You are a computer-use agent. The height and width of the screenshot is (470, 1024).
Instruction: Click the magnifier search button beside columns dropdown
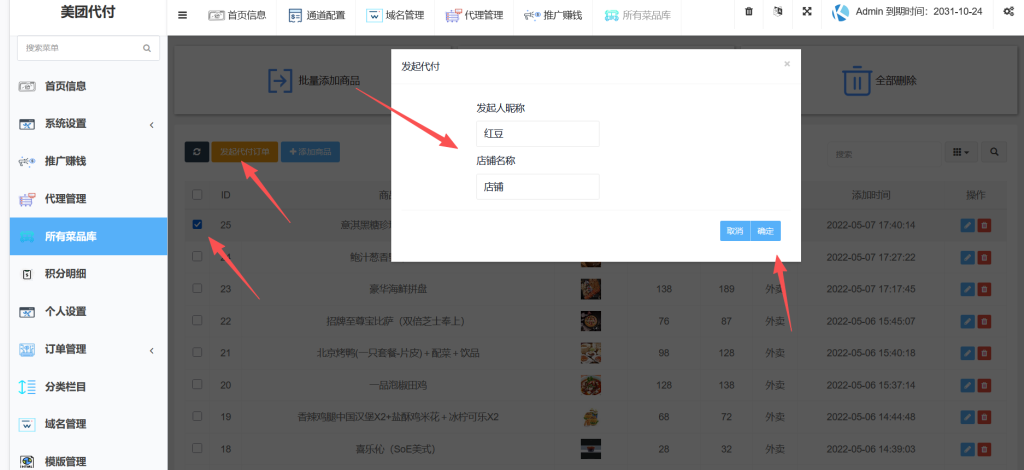(x=994, y=152)
